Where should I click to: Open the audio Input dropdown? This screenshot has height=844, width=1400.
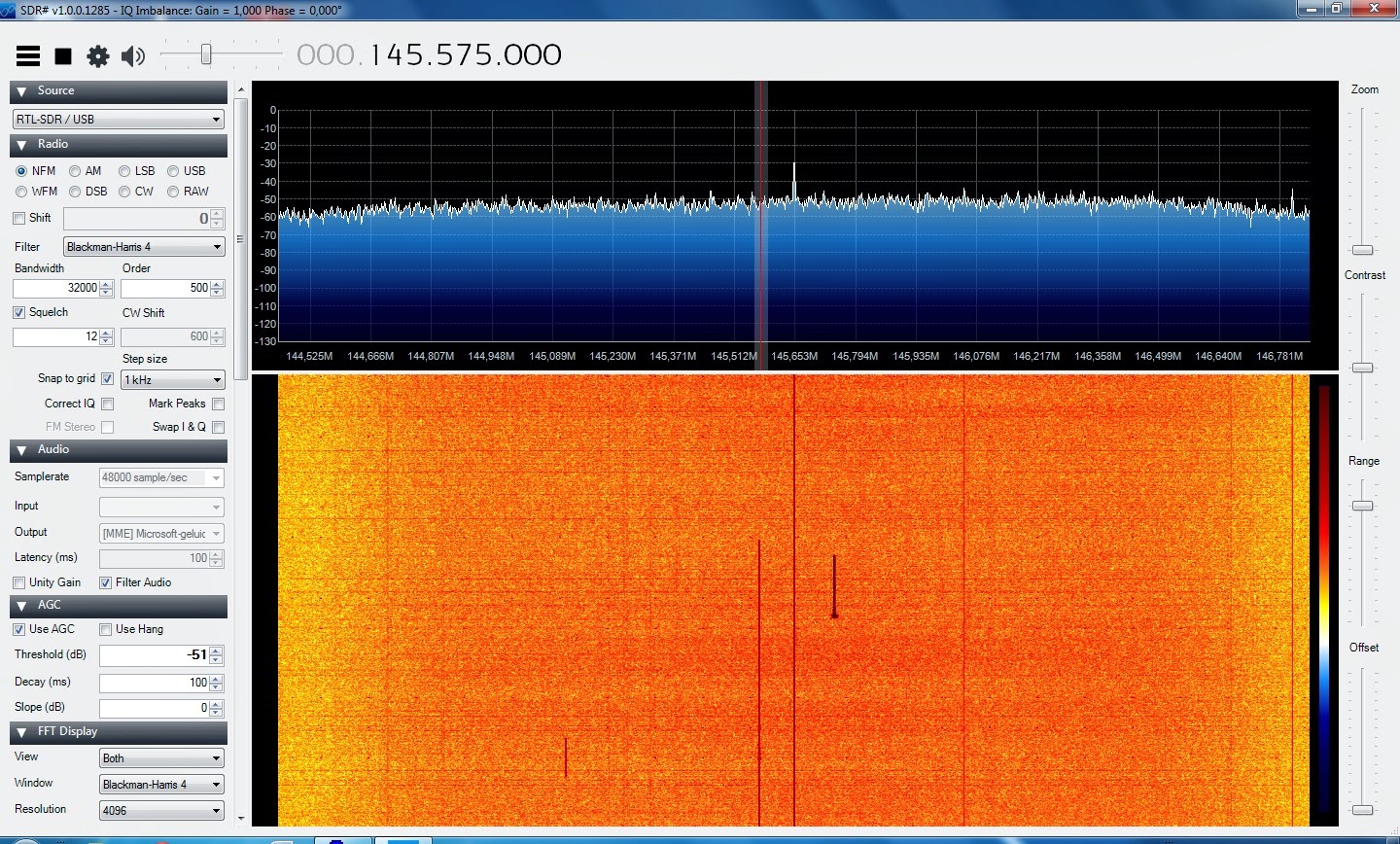pos(161,507)
